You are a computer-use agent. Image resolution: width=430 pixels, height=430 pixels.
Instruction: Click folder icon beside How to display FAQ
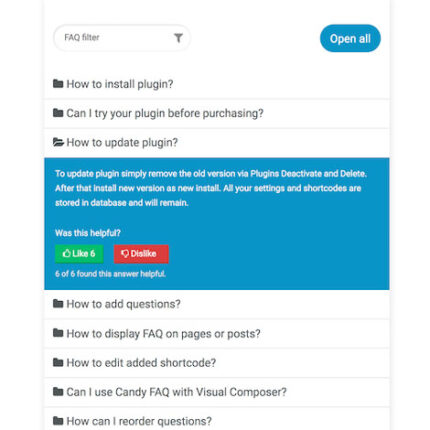(58, 333)
